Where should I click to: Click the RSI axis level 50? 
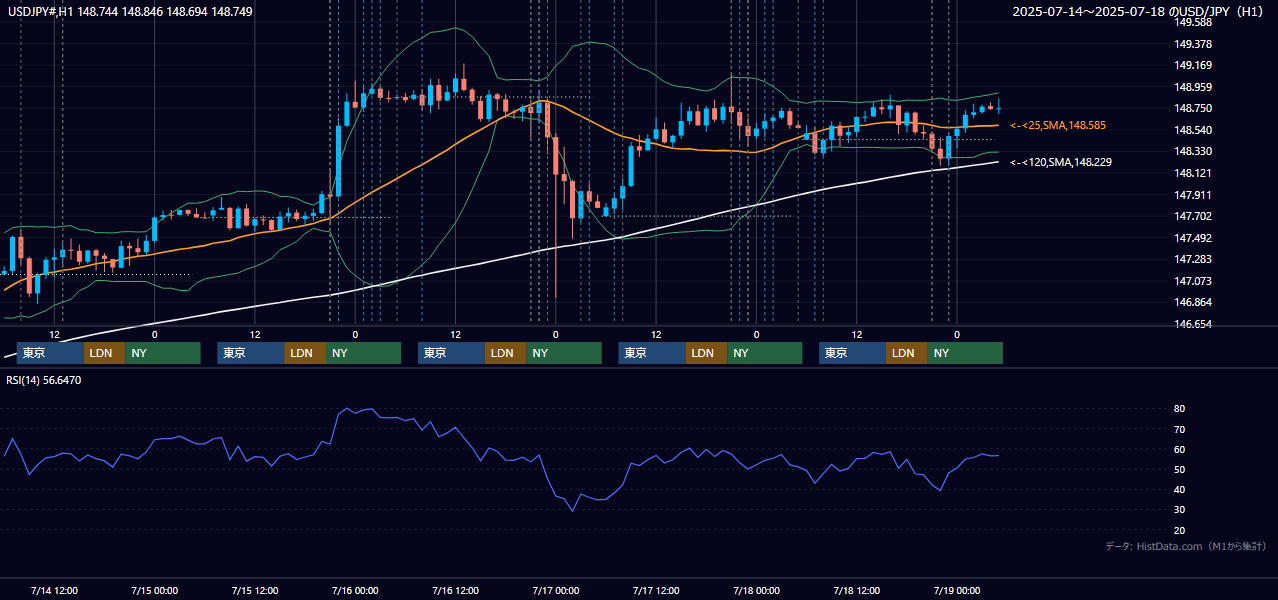click(1180, 469)
